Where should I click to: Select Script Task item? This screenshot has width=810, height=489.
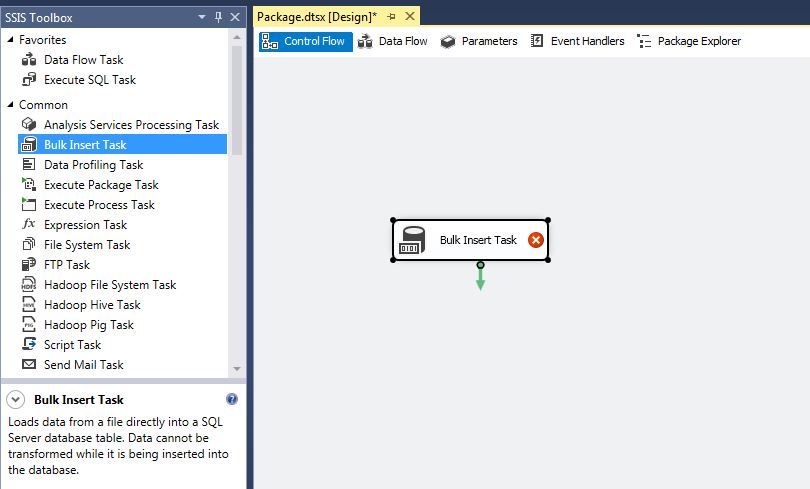tap(72, 344)
